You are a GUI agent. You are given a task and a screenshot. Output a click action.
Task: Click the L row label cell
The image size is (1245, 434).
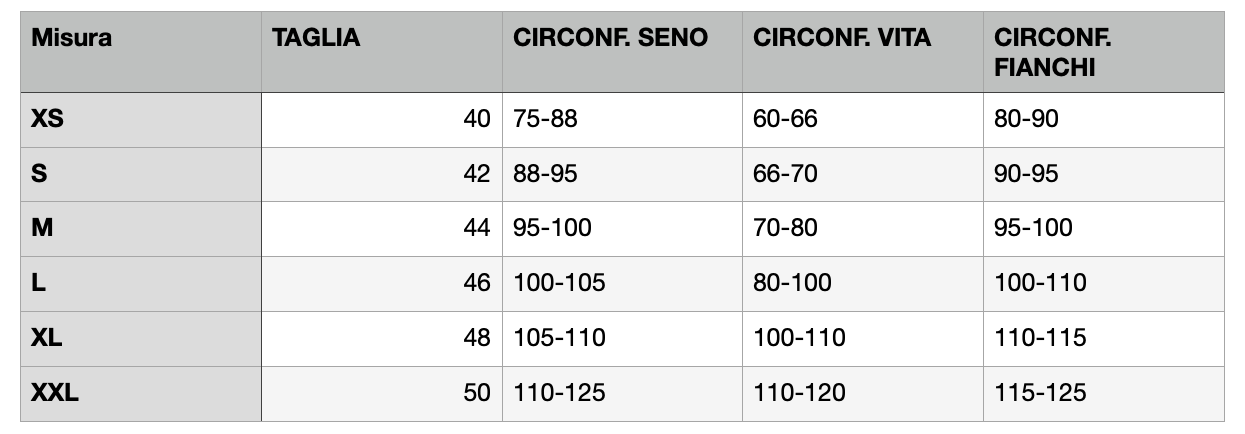click(x=141, y=284)
